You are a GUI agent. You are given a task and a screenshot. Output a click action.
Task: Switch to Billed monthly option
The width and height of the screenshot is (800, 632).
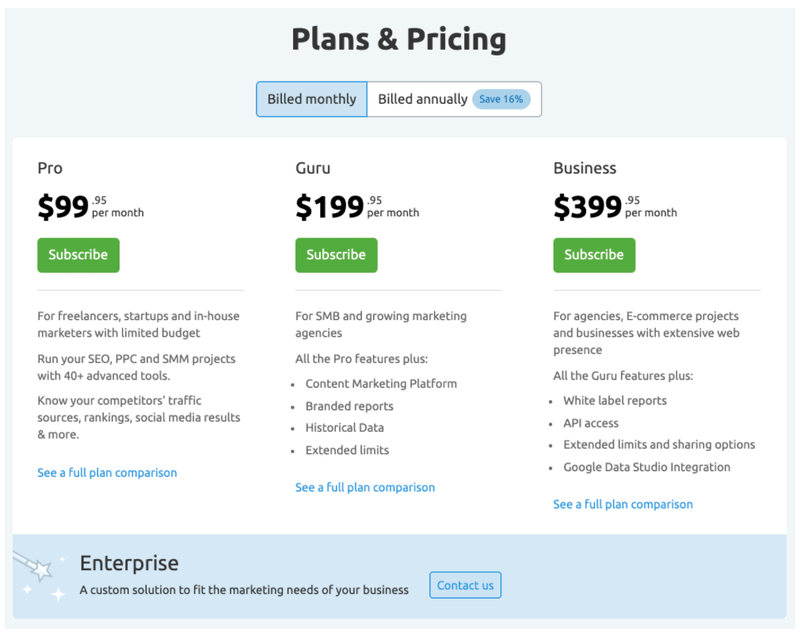point(311,99)
